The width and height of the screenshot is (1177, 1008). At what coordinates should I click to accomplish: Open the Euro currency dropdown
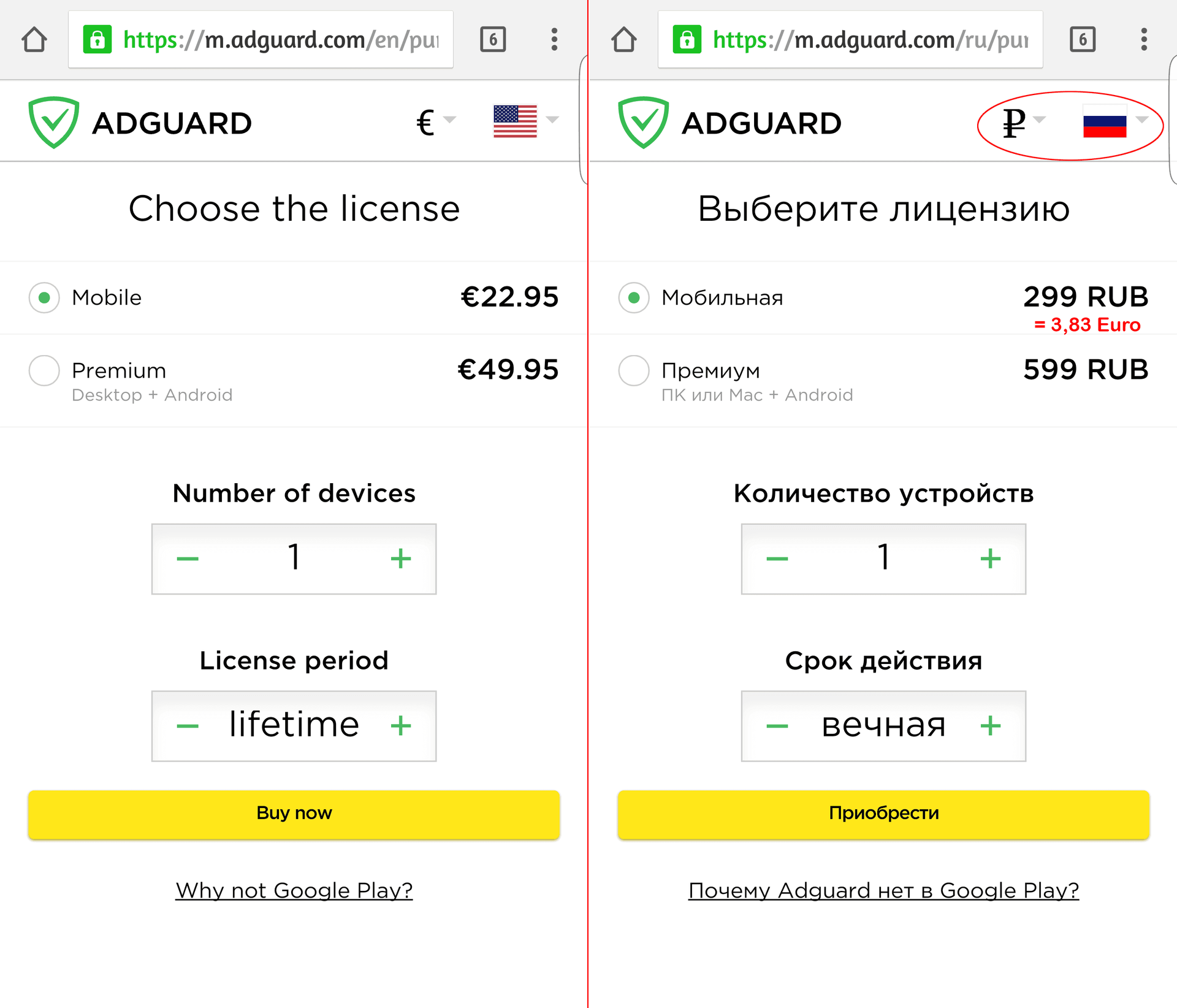point(435,121)
